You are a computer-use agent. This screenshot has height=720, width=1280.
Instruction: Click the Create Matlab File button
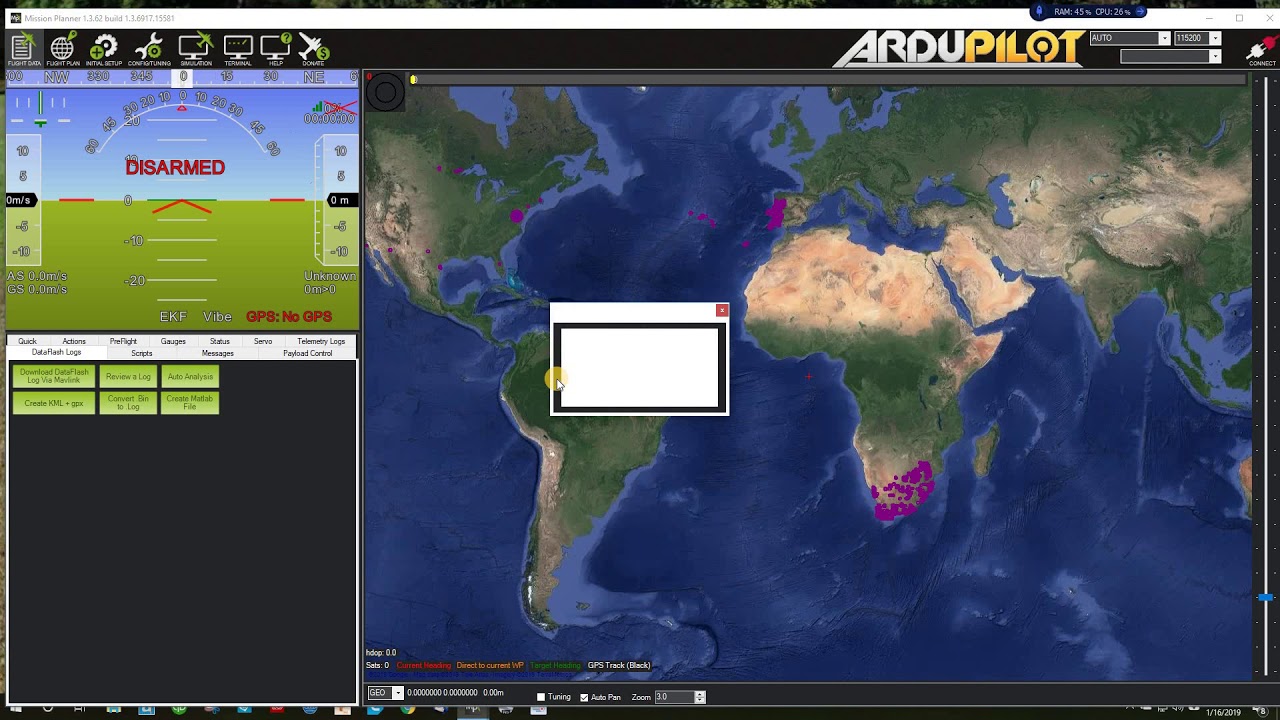tap(190, 403)
